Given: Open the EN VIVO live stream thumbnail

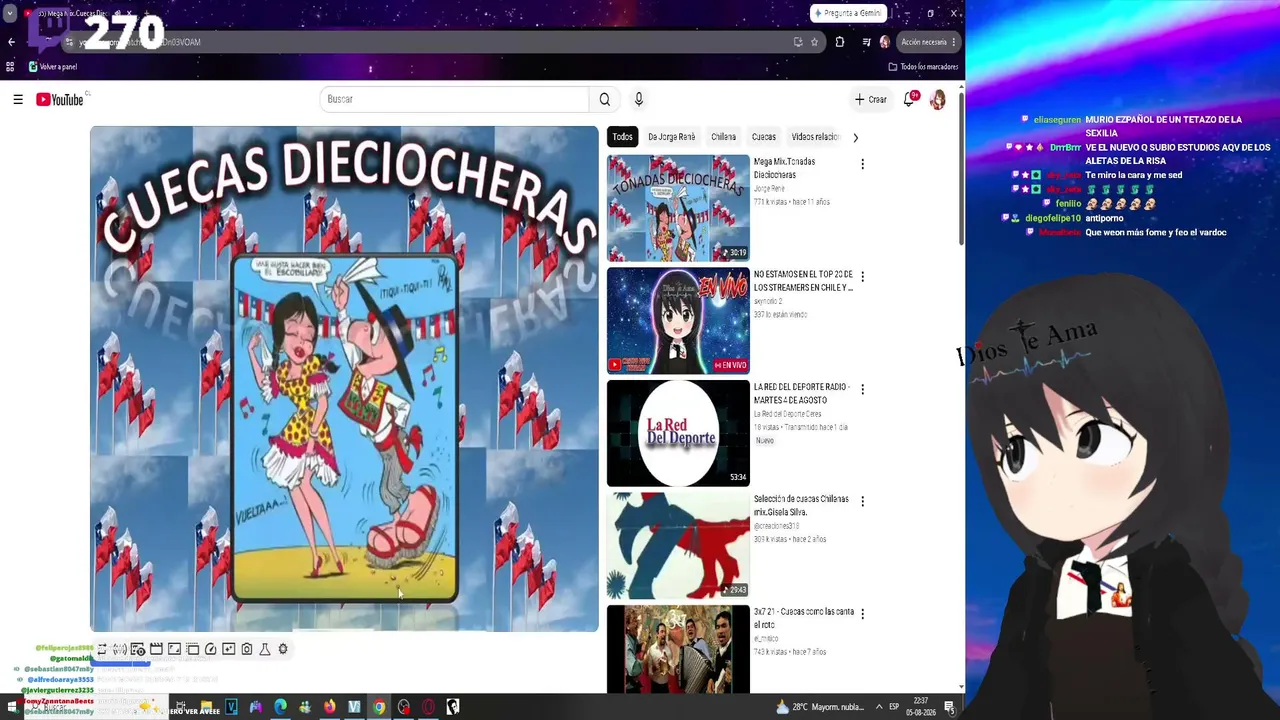Looking at the screenshot, I should [678, 321].
